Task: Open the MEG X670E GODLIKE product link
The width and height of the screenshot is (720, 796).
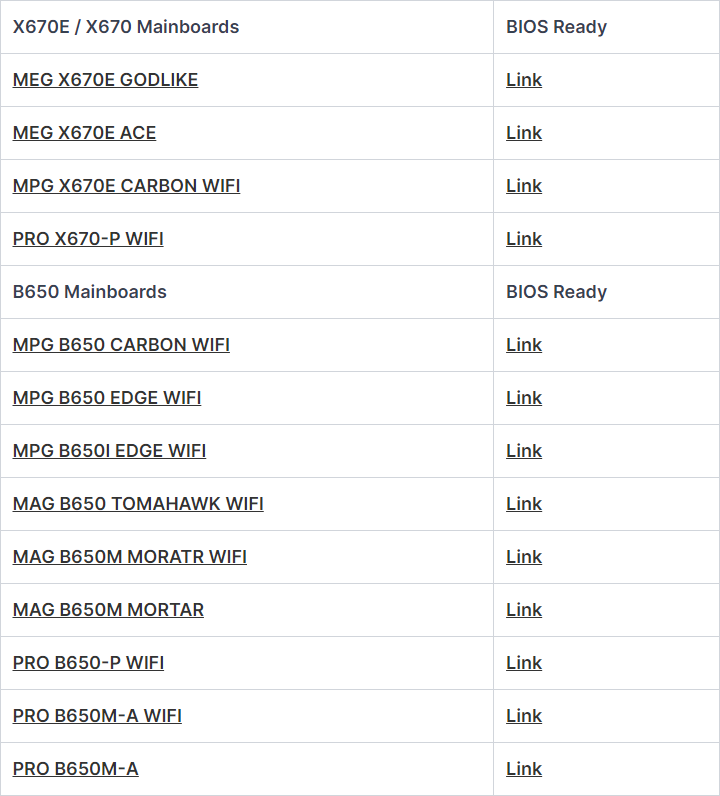Action: [105, 80]
